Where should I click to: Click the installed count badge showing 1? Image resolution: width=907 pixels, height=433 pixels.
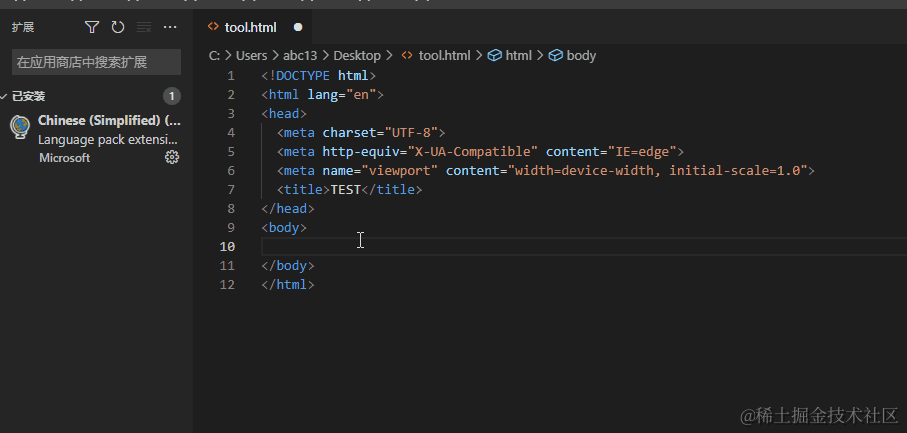coord(172,96)
